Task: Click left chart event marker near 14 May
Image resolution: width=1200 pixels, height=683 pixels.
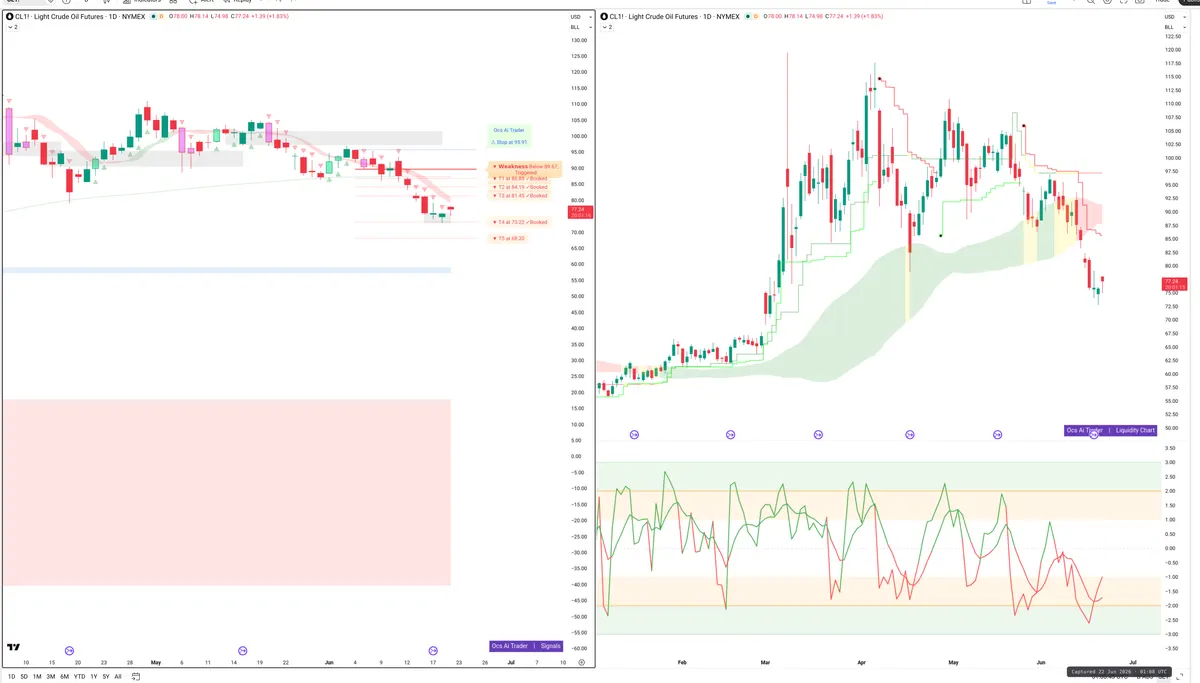Action: [x=243, y=650]
